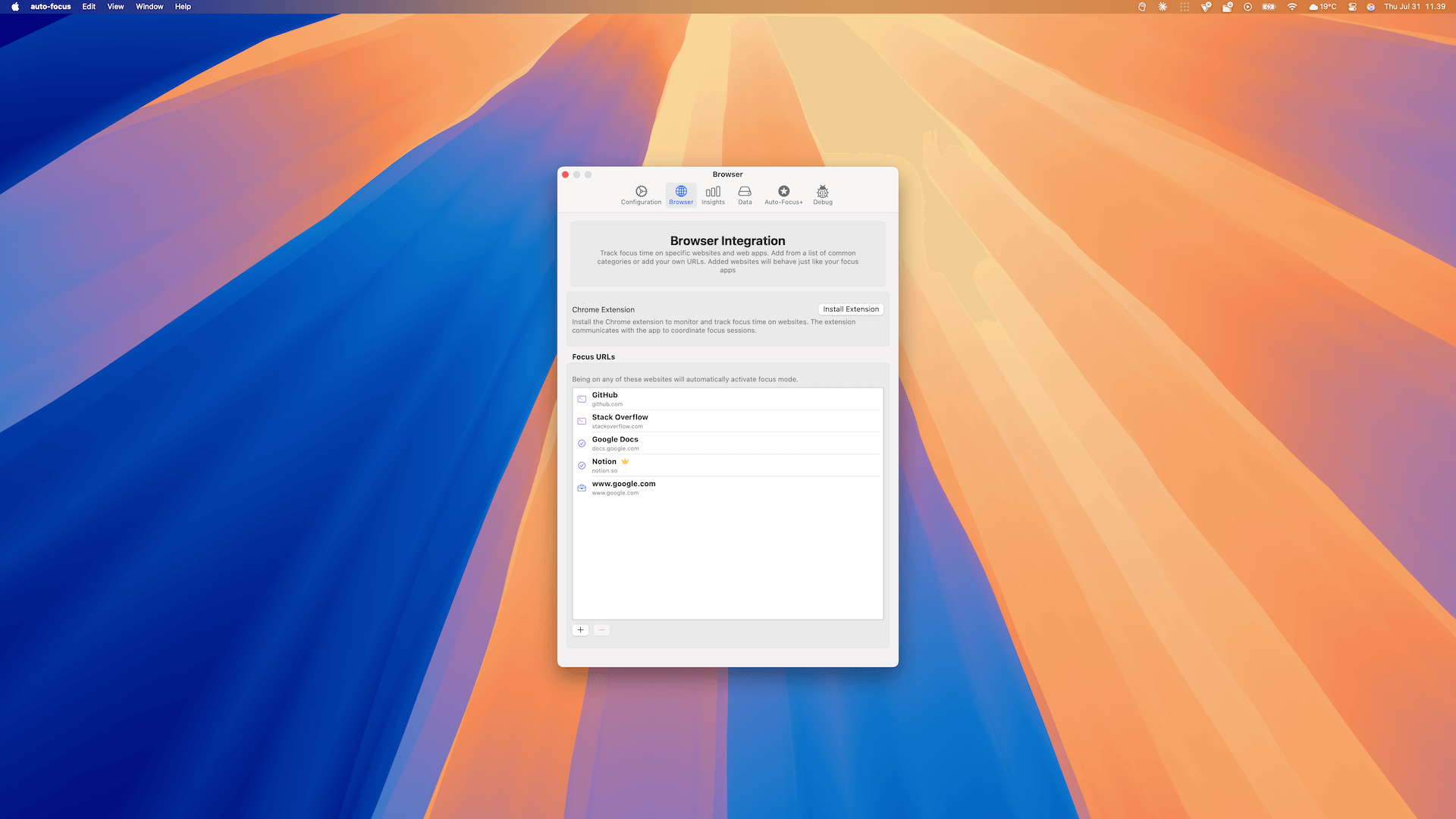The width and height of the screenshot is (1456, 819).
Task: Click the dotted grid menu bar icon
Action: pos(1185,7)
